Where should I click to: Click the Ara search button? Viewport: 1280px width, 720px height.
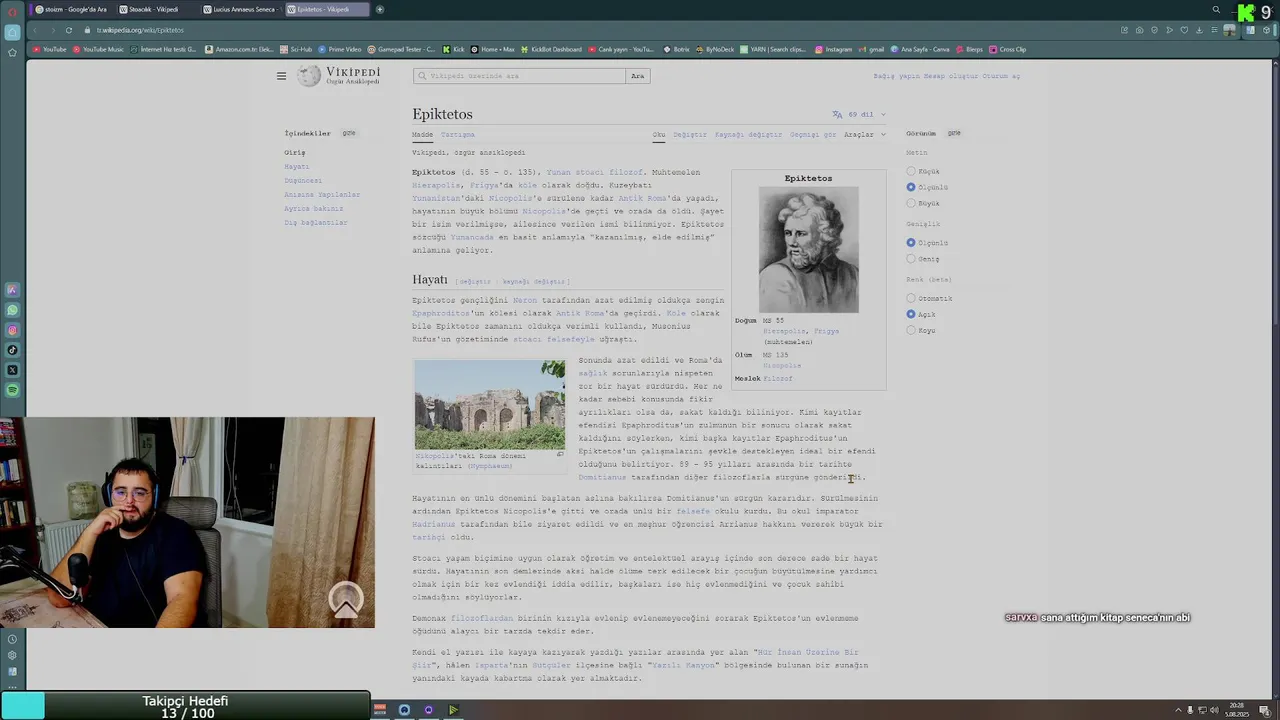(638, 76)
